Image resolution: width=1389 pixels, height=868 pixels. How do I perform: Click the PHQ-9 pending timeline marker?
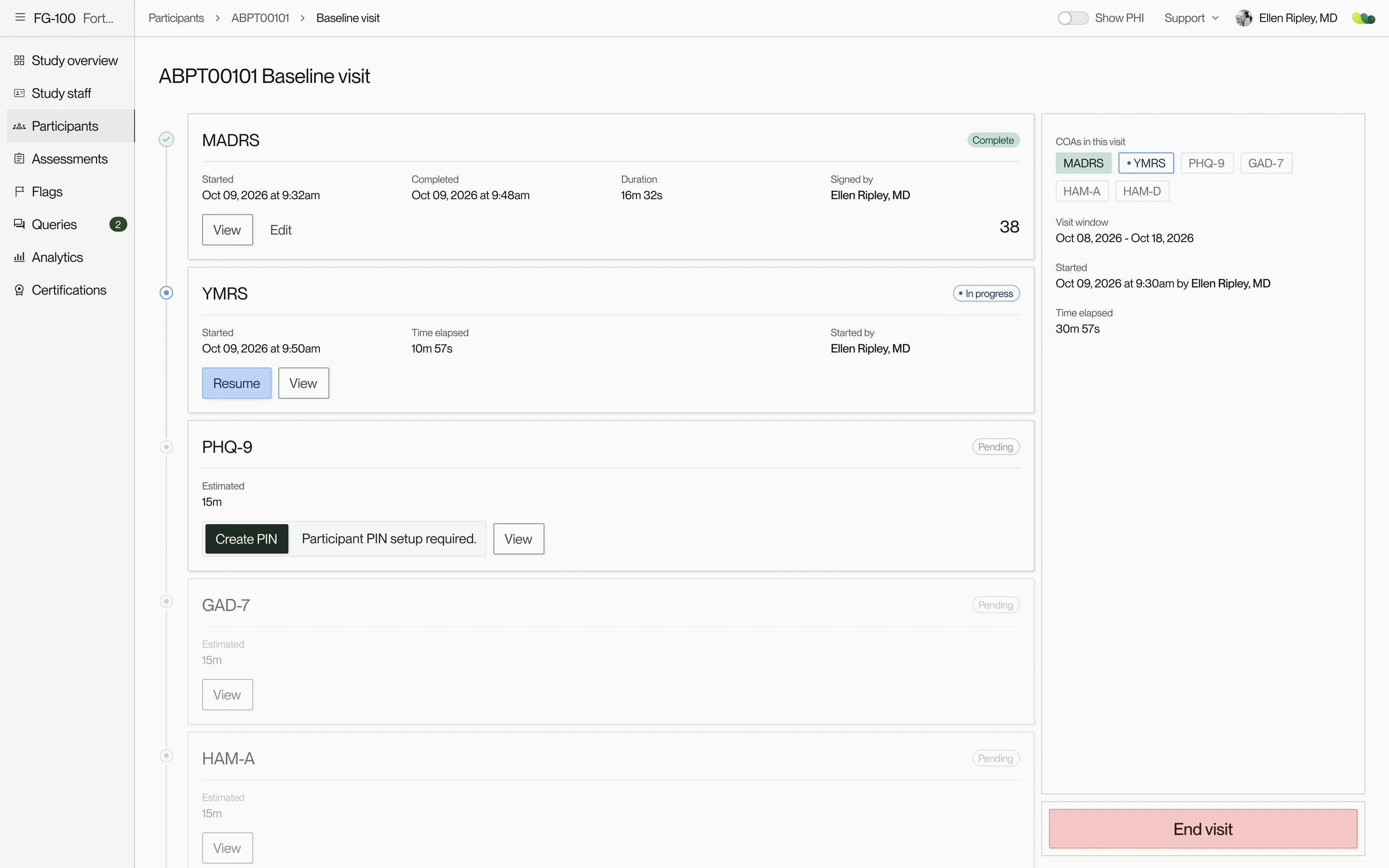click(x=166, y=447)
